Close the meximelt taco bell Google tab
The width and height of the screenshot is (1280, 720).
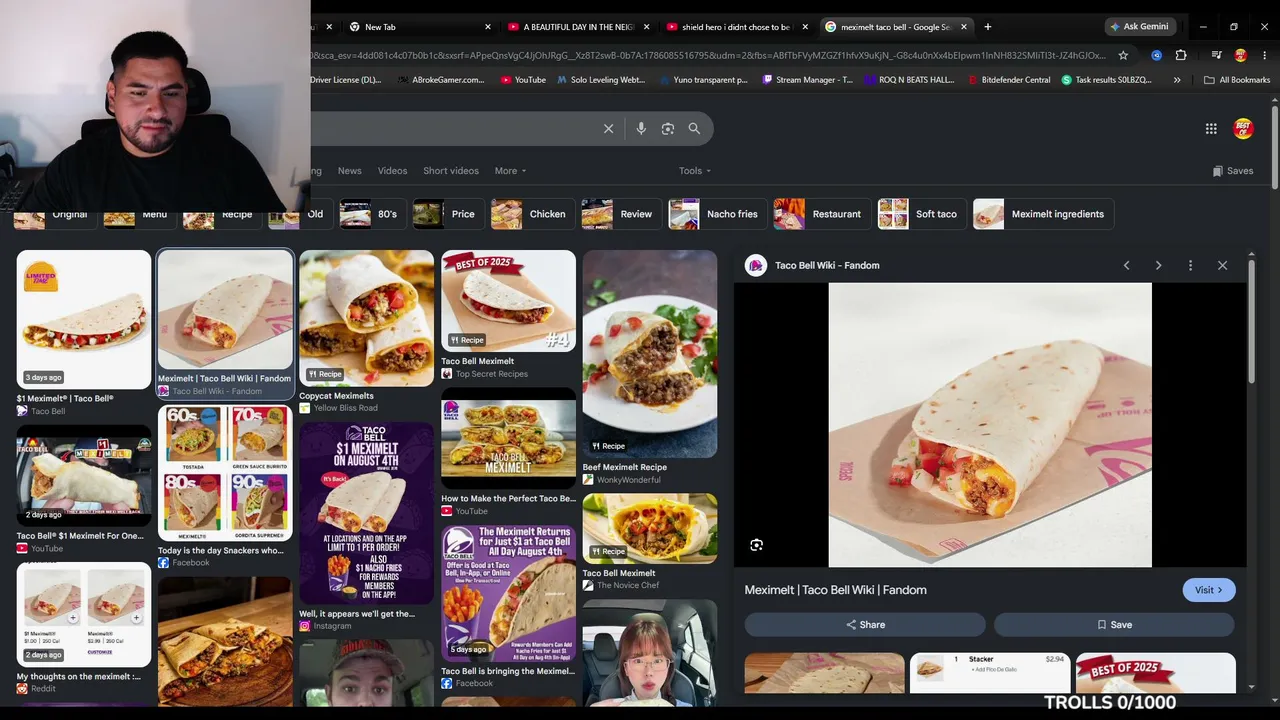point(964,27)
